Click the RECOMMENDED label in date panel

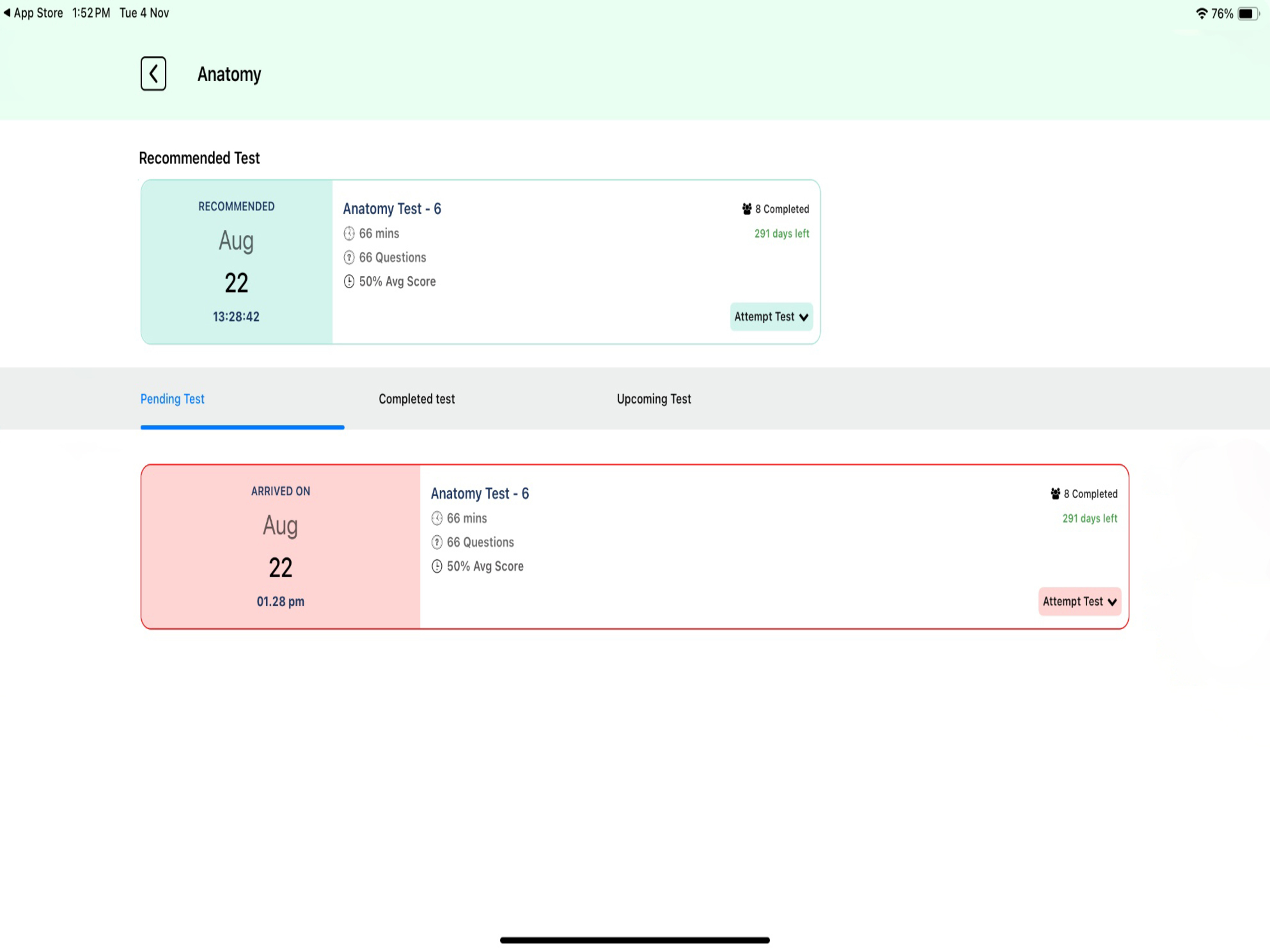pos(237,207)
